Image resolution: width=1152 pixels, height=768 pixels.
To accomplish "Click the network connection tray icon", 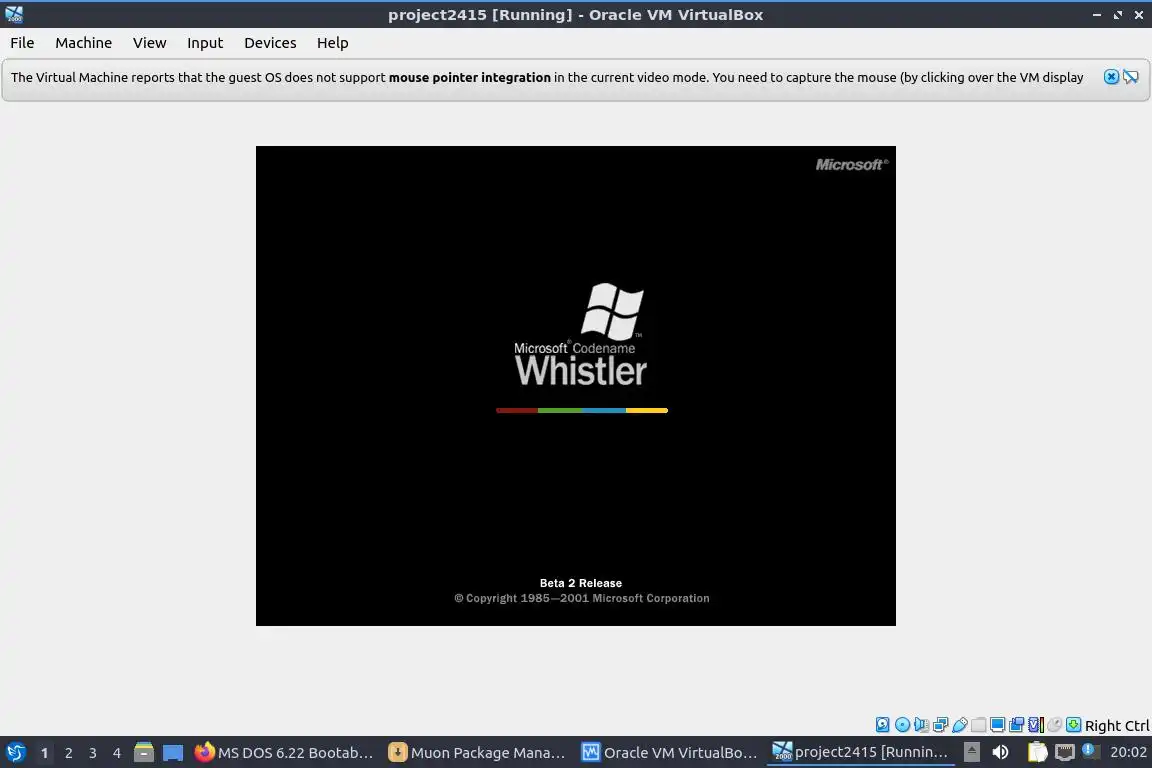I will pyautogui.click(x=1065, y=752).
